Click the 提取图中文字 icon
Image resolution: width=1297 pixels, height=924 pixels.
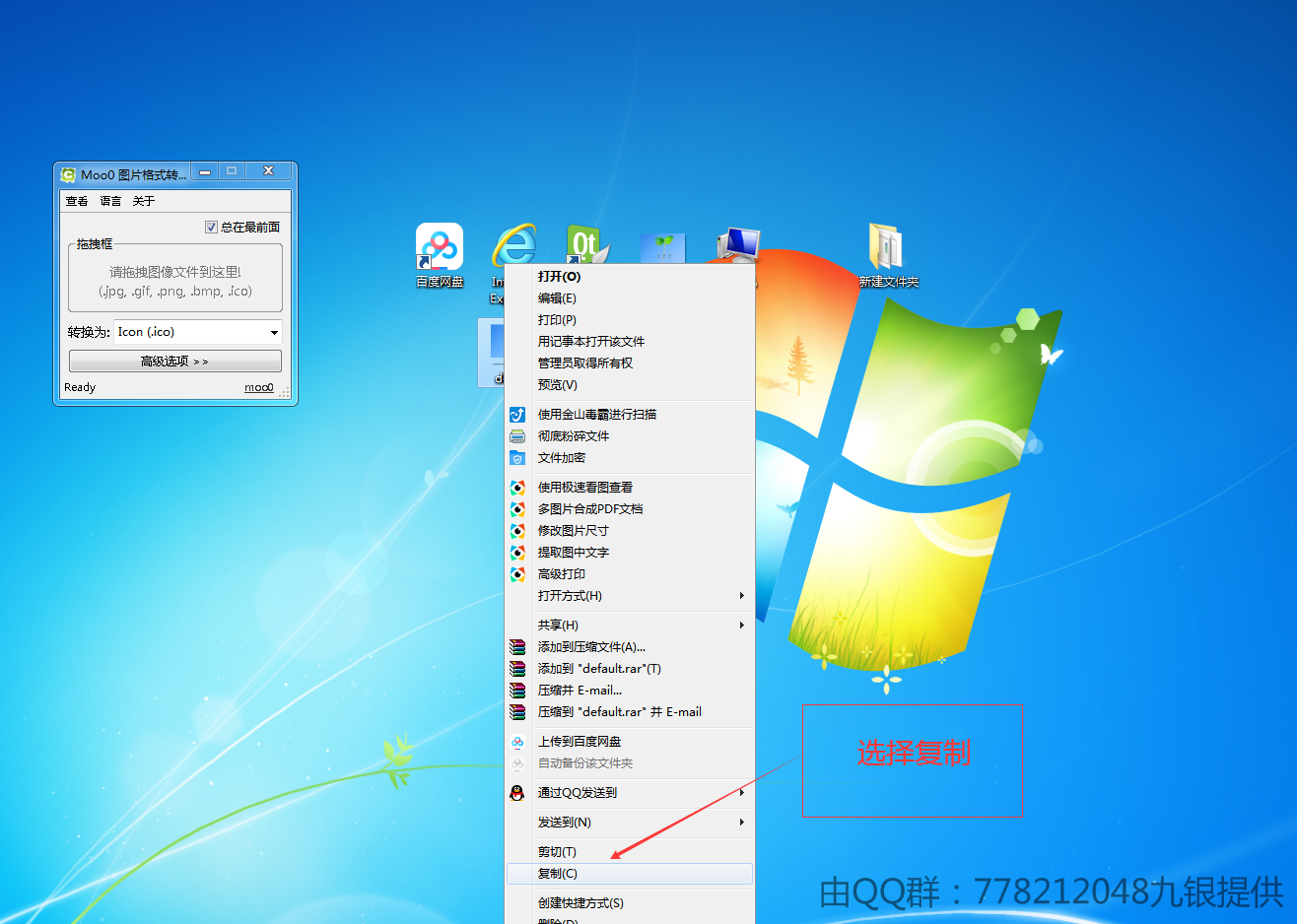(x=517, y=553)
